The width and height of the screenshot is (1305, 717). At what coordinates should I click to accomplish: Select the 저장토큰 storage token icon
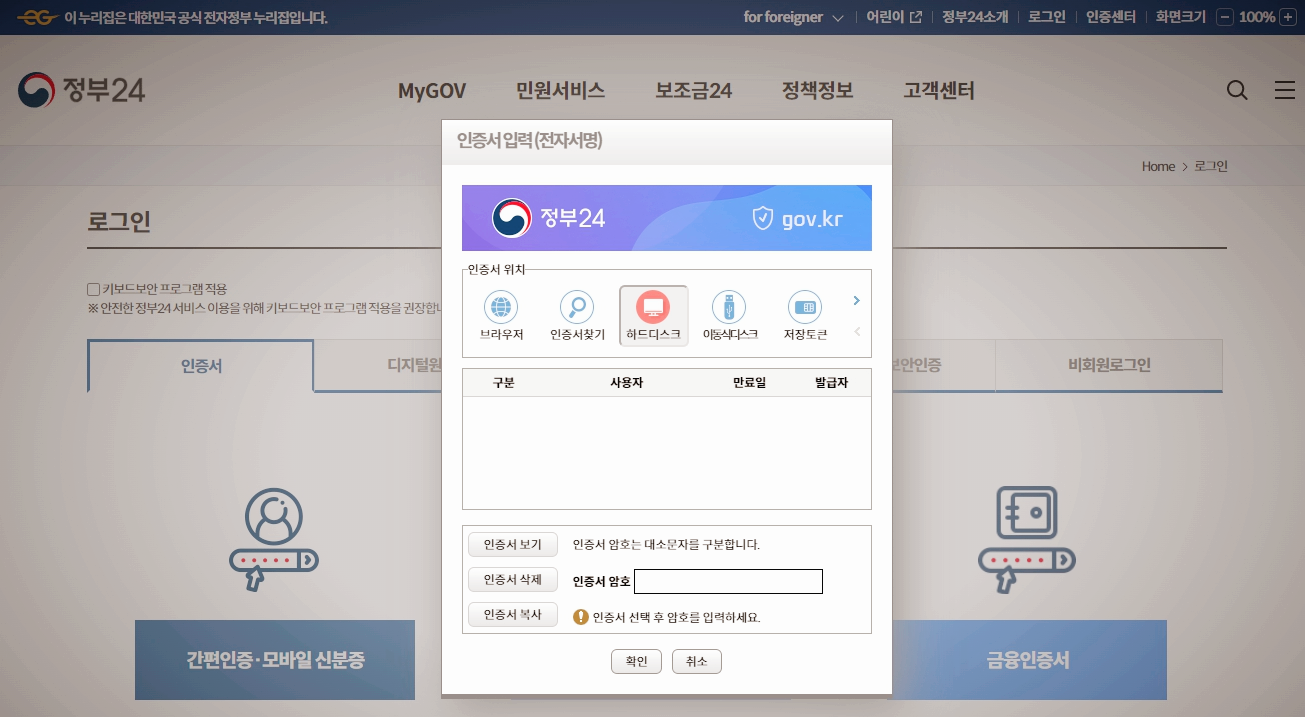pos(805,308)
